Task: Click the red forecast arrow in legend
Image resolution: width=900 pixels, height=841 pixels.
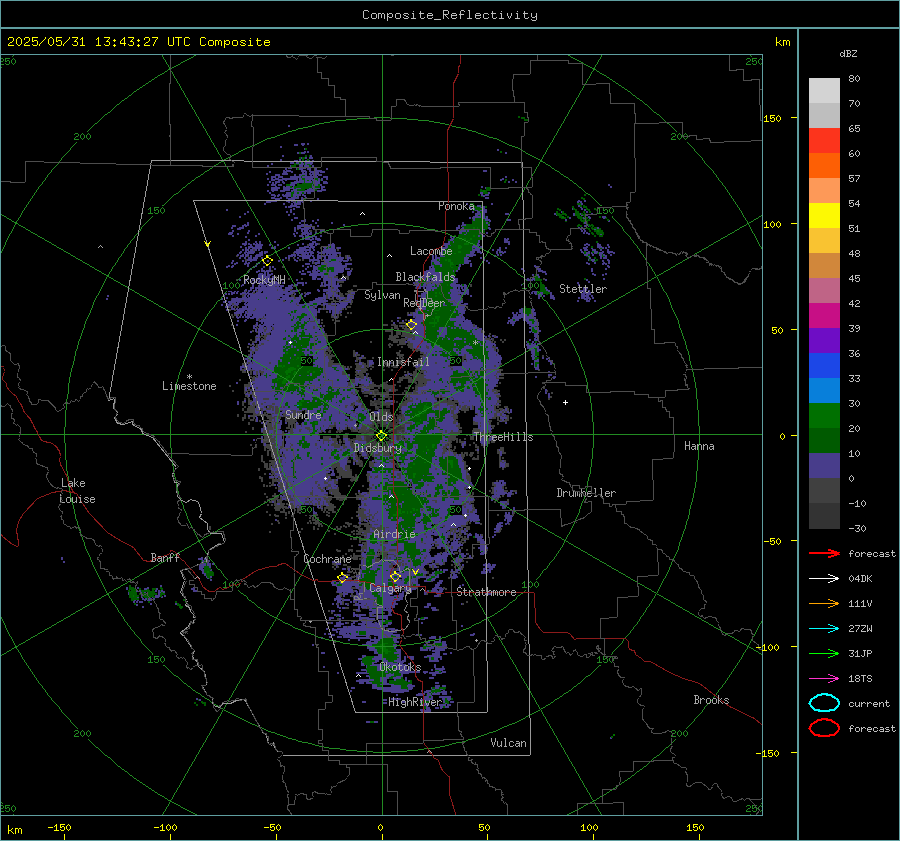Action: tap(824, 553)
